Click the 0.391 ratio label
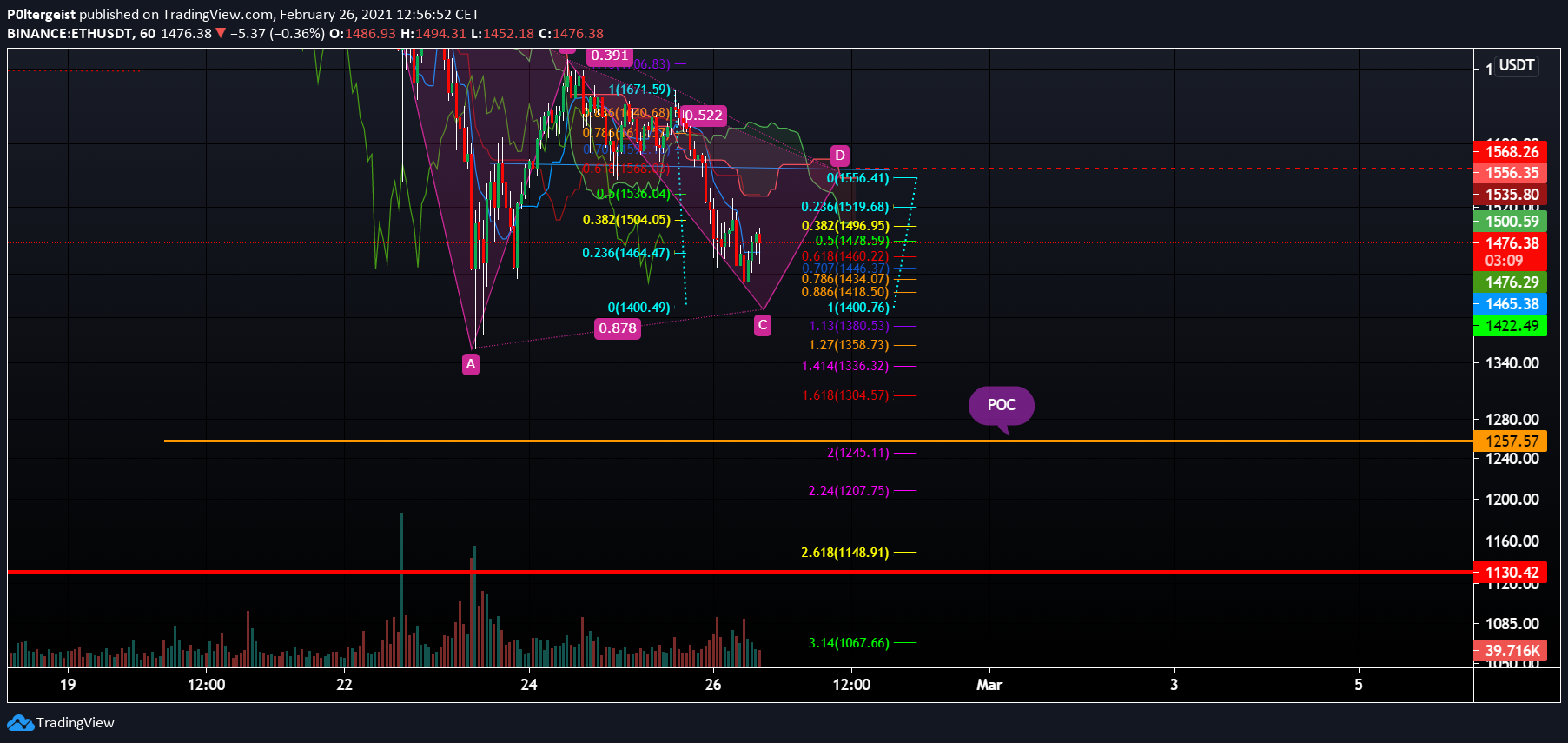 pyautogui.click(x=610, y=56)
